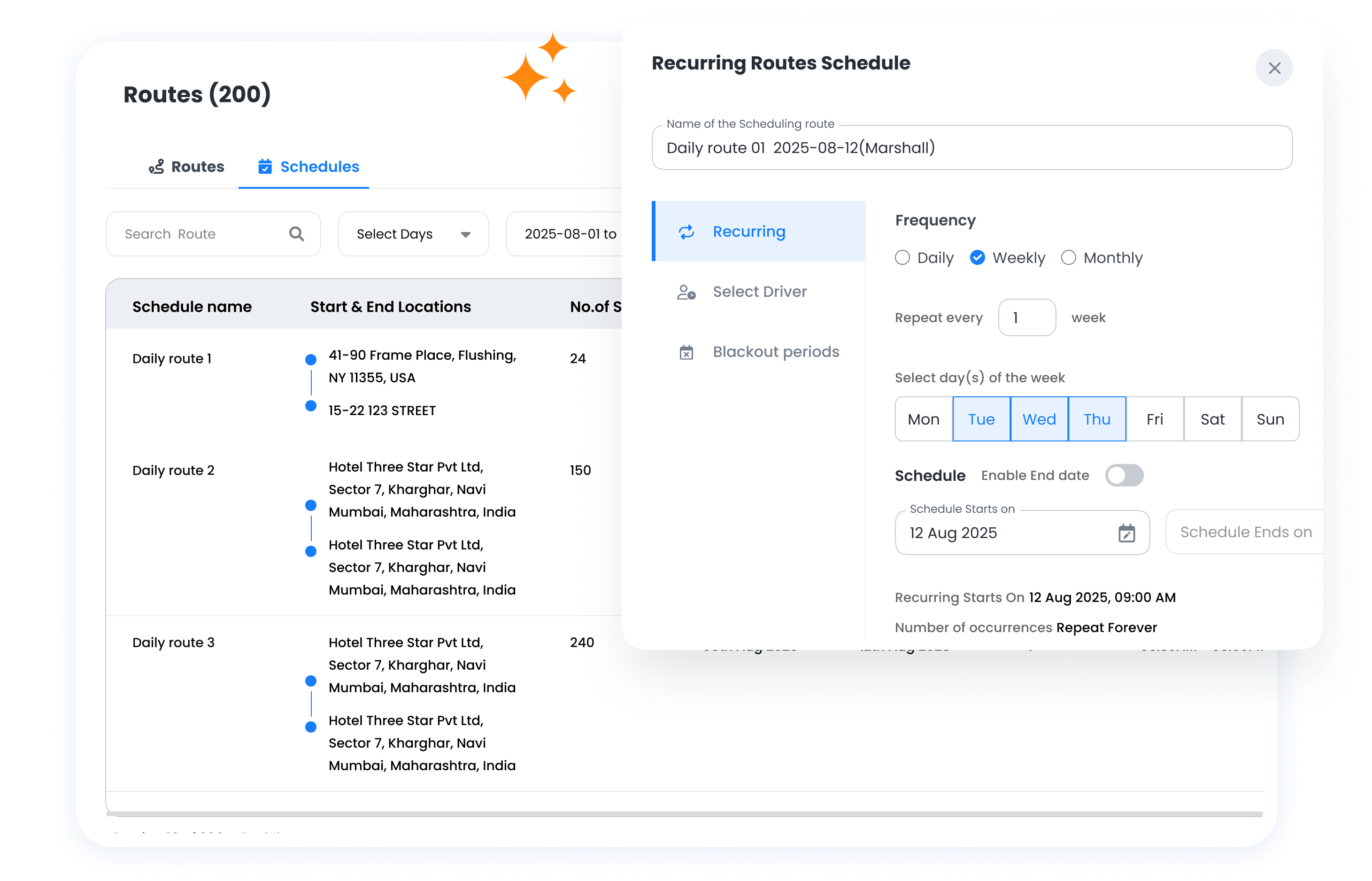Viewport: 1372px width, 881px height.
Task: Deselect Tue in the day-of-week selector
Action: pos(981,419)
